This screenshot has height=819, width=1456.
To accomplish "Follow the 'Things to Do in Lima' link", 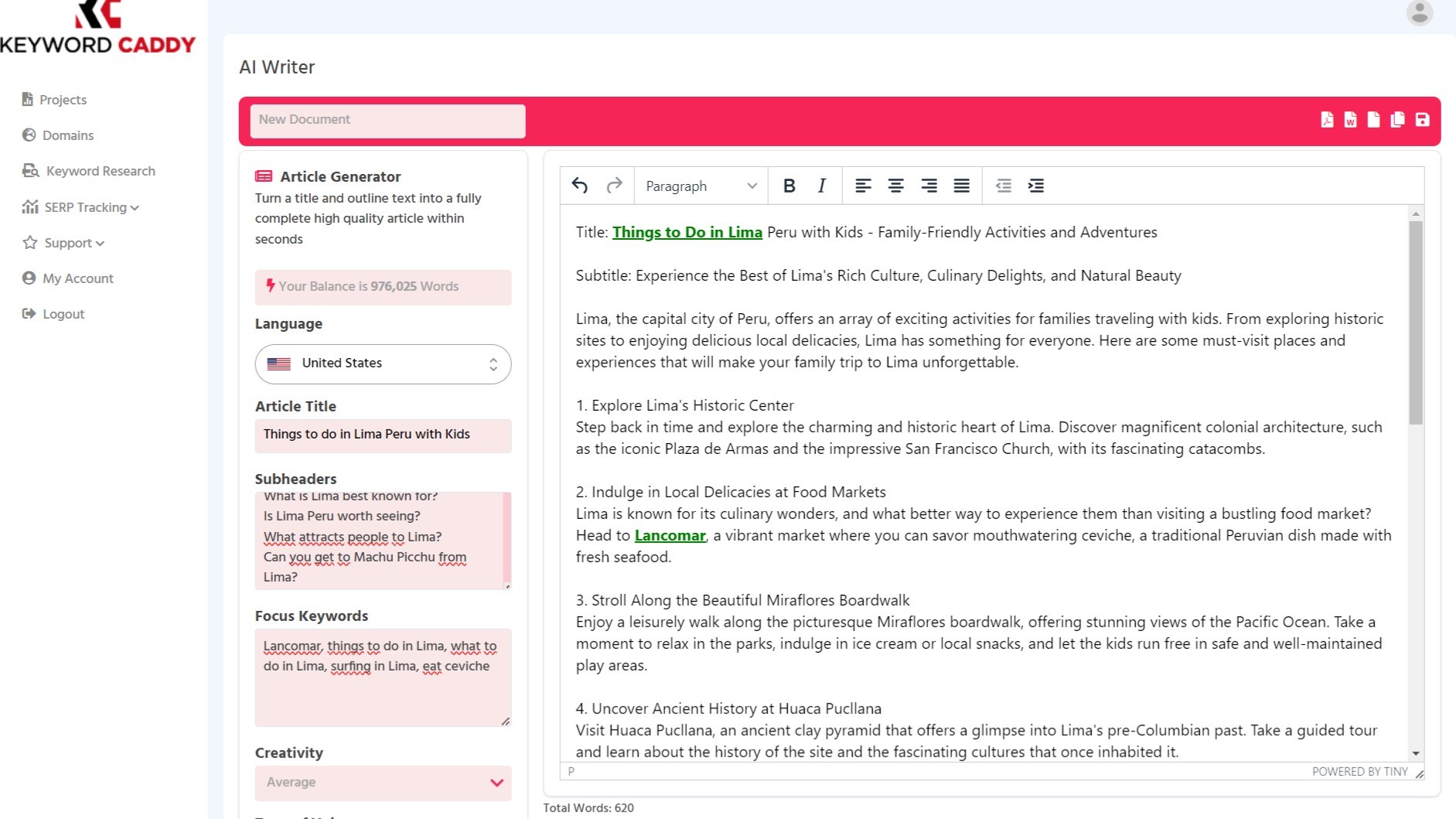I will pyautogui.click(x=687, y=232).
